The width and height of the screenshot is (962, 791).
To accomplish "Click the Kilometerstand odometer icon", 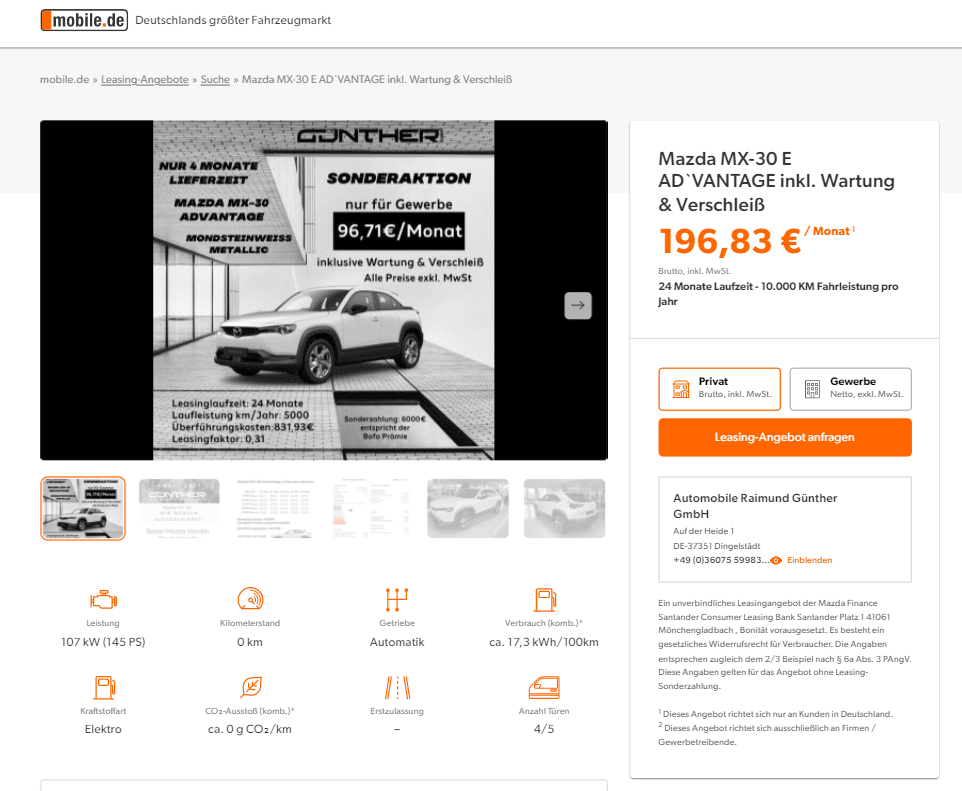I will 250,598.
